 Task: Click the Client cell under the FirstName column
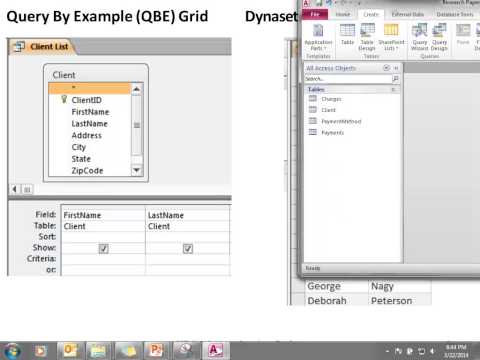point(103,226)
